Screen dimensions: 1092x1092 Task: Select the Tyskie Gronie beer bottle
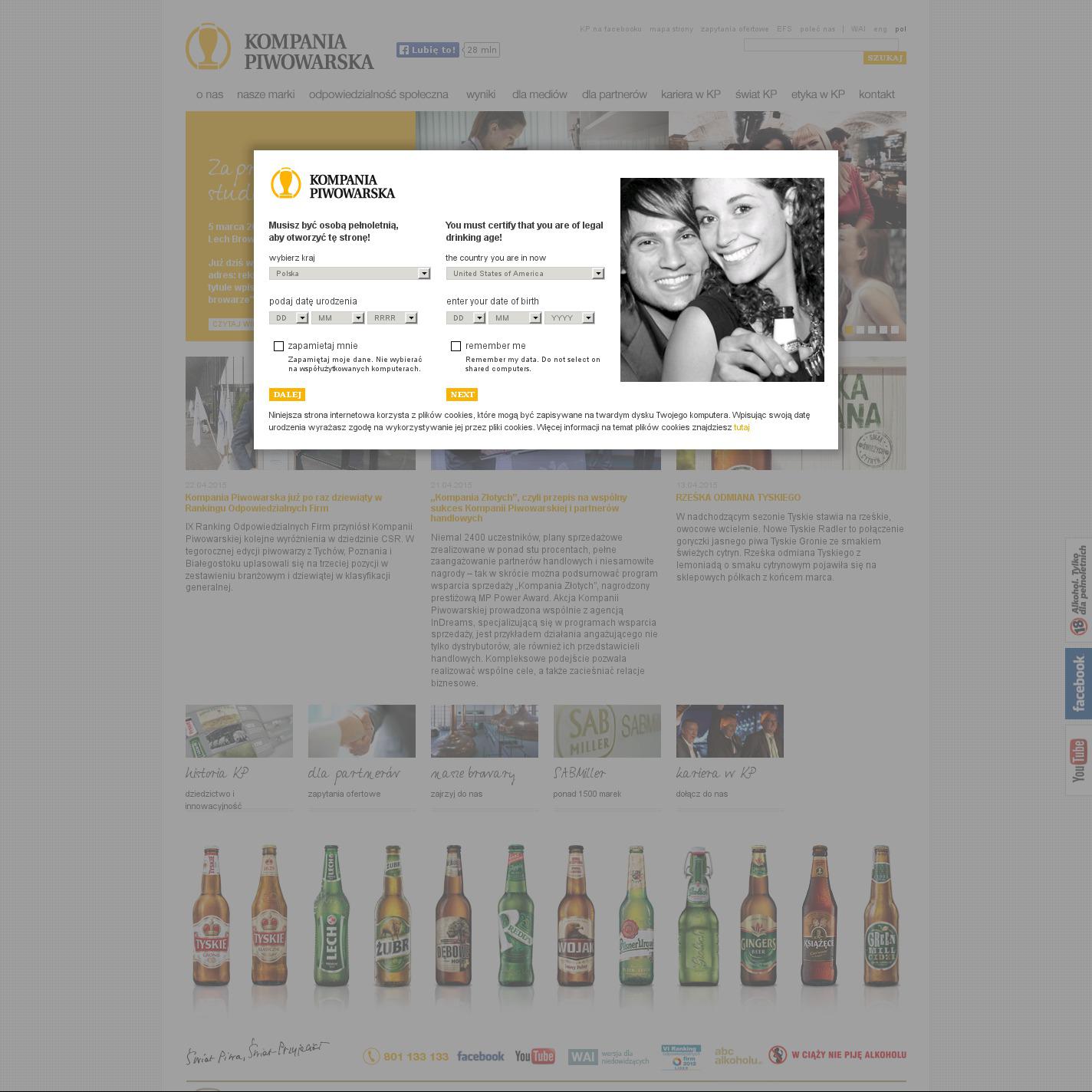click(x=211, y=916)
